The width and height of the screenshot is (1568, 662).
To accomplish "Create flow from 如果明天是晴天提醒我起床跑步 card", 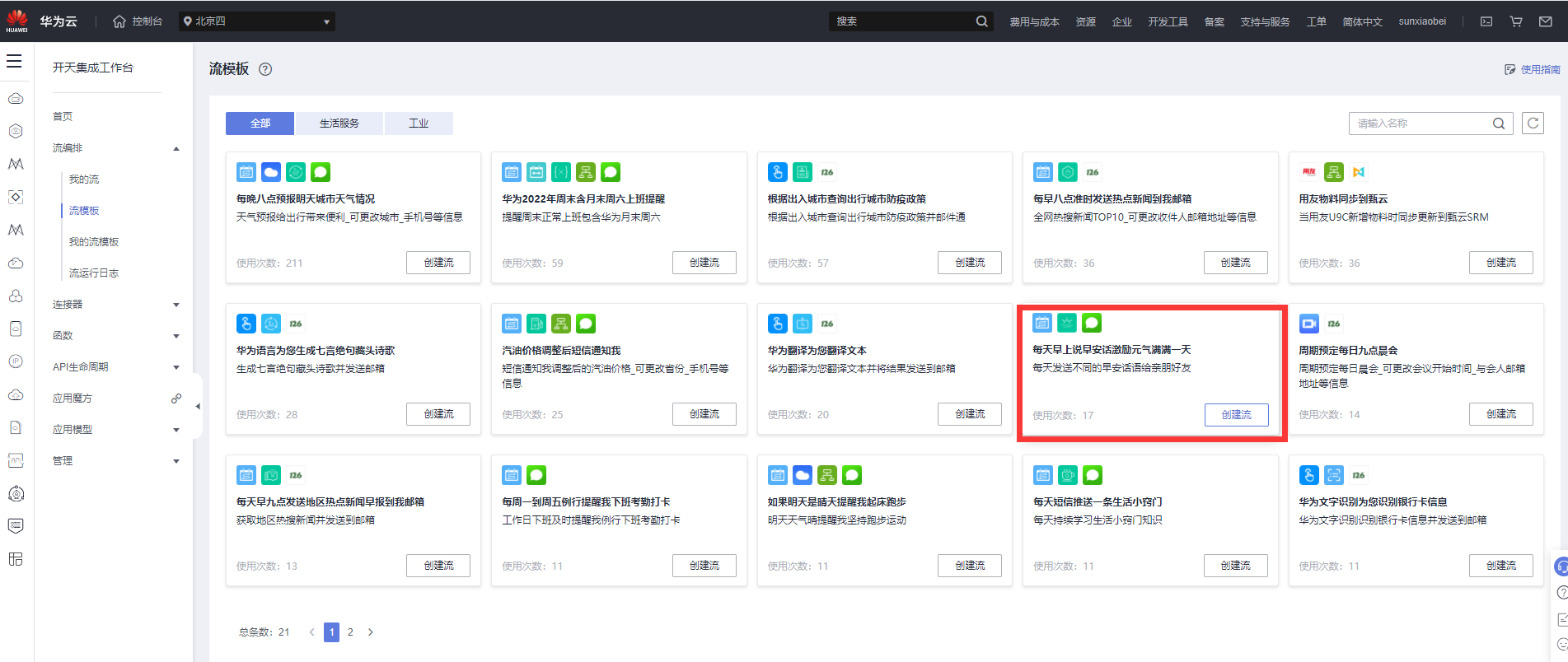I will (970, 566).
